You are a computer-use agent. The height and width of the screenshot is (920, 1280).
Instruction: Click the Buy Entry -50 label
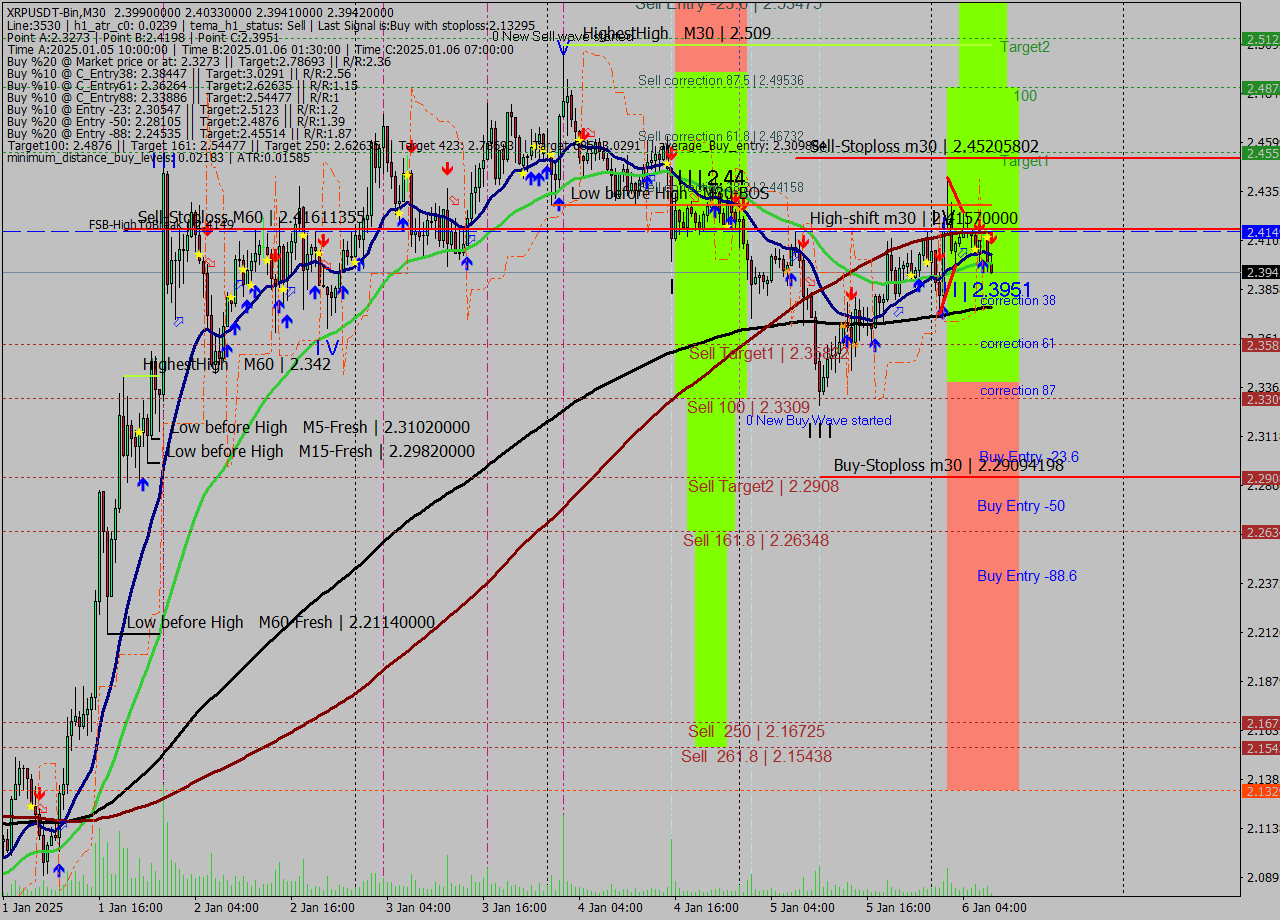click(x=1021, y=506)
